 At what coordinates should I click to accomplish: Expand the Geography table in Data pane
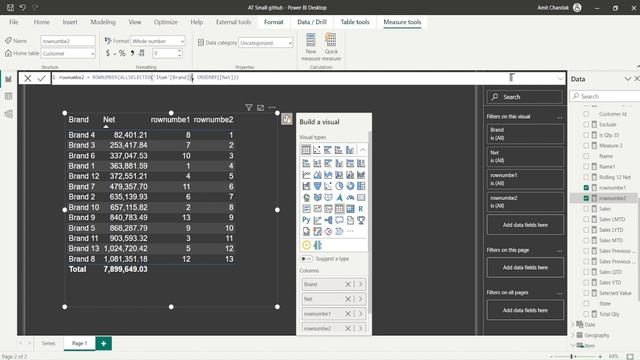point(573,336)
